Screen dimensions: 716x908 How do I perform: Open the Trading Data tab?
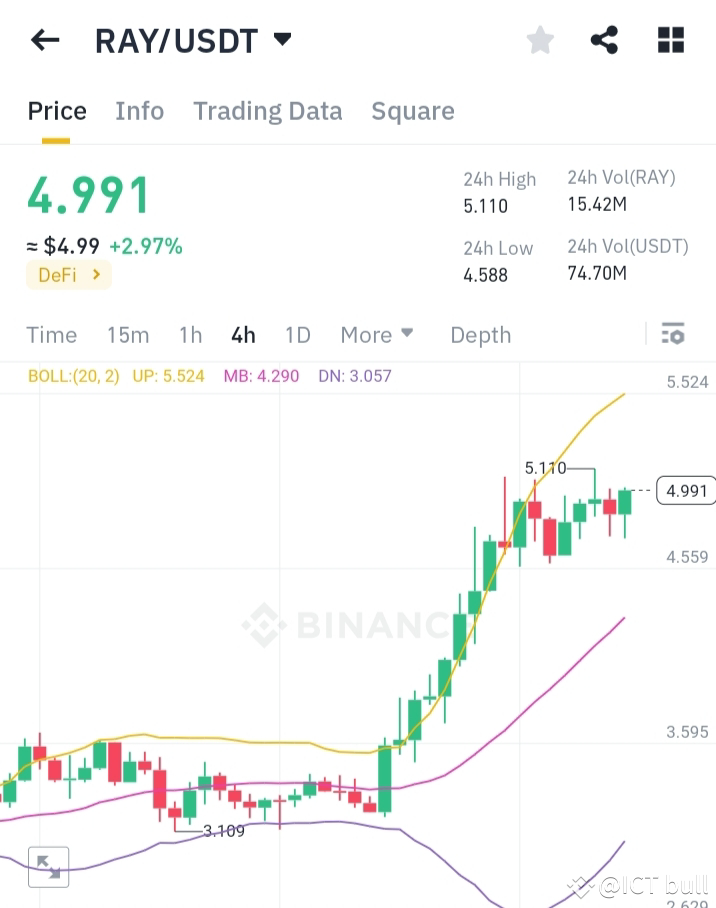267,111
